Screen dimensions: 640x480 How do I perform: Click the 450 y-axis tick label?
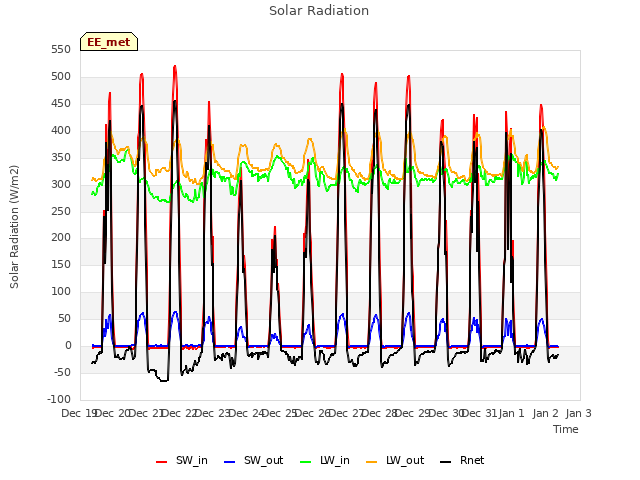coord(61,103)
